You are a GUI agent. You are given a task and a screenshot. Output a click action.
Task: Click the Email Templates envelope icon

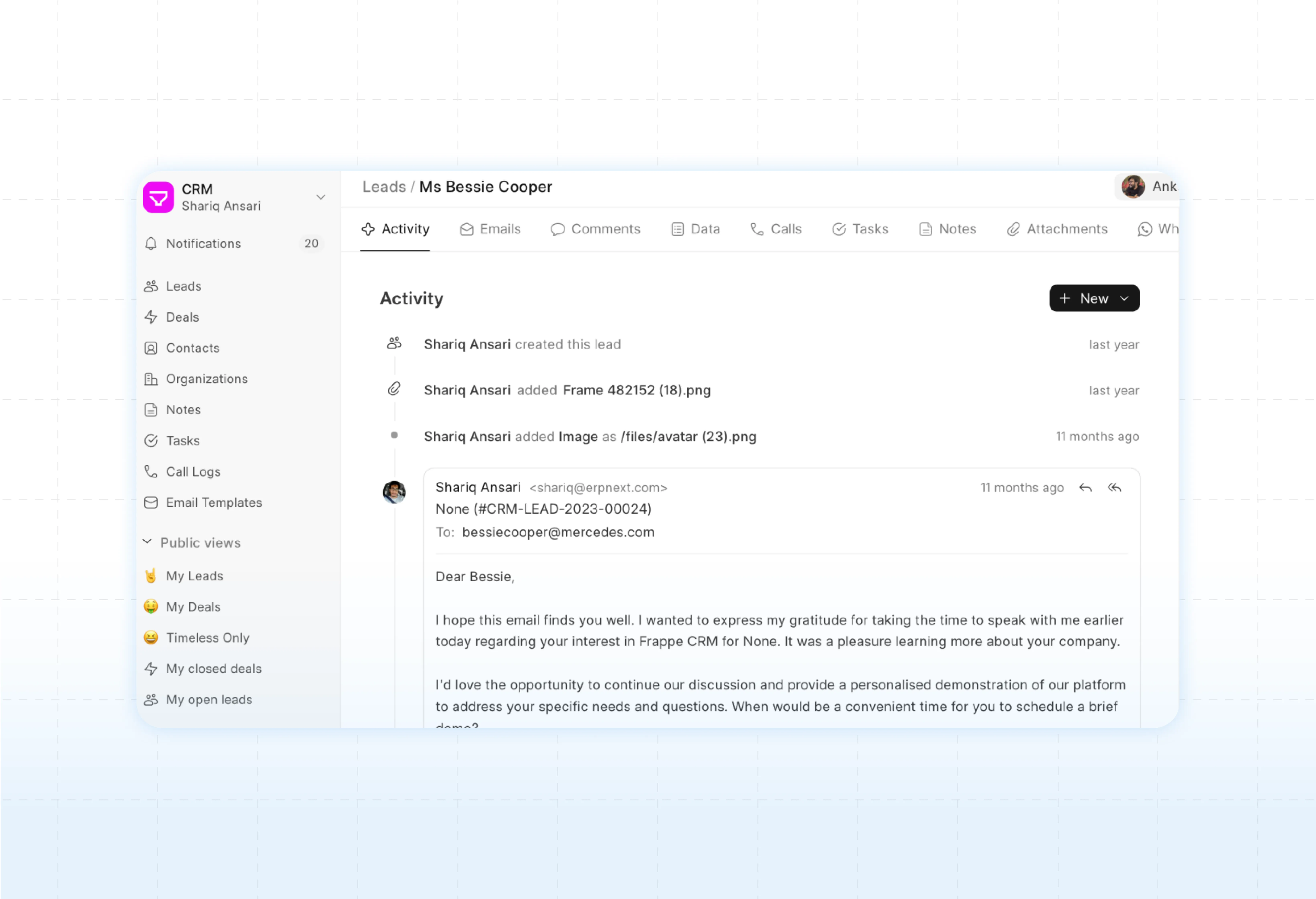pyautogui.click(x=151, y=502)
